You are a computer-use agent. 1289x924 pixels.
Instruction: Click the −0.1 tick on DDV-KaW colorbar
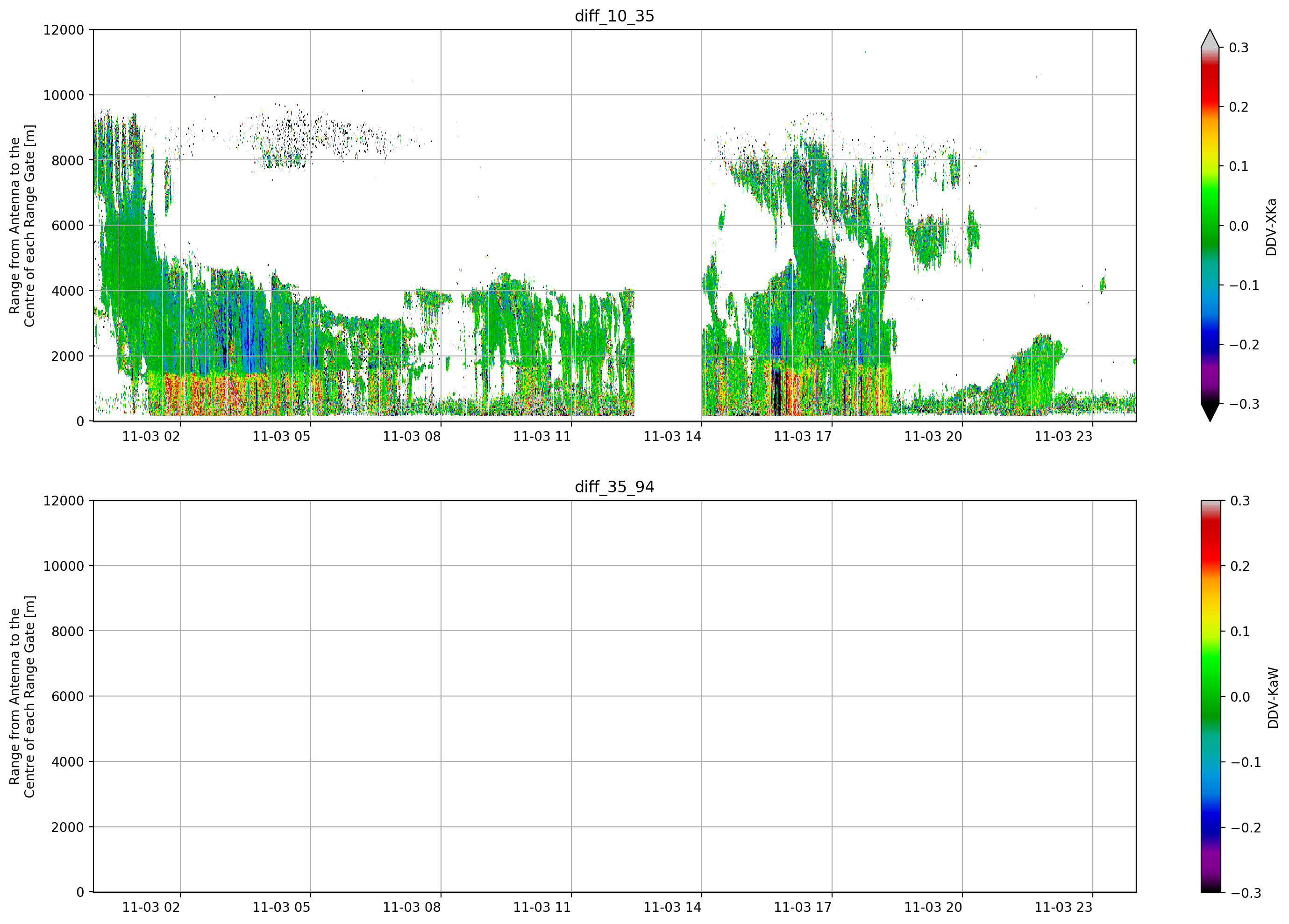point(1246,762)
